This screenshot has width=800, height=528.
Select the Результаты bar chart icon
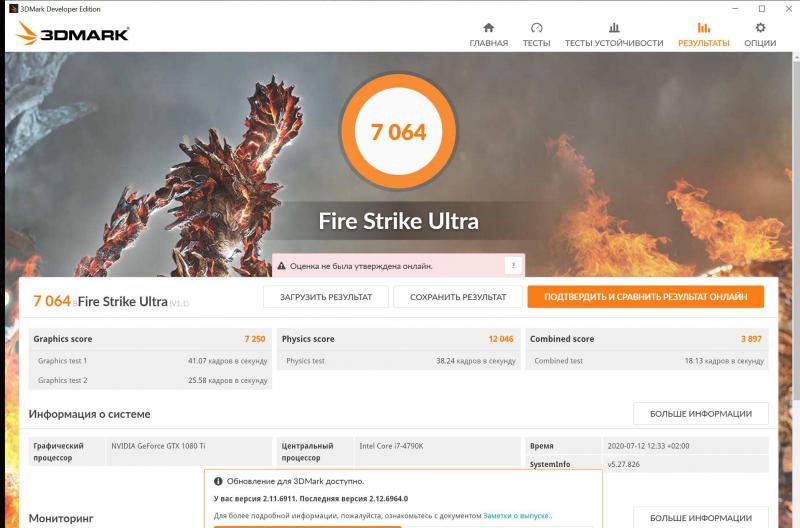coord(703,28)
